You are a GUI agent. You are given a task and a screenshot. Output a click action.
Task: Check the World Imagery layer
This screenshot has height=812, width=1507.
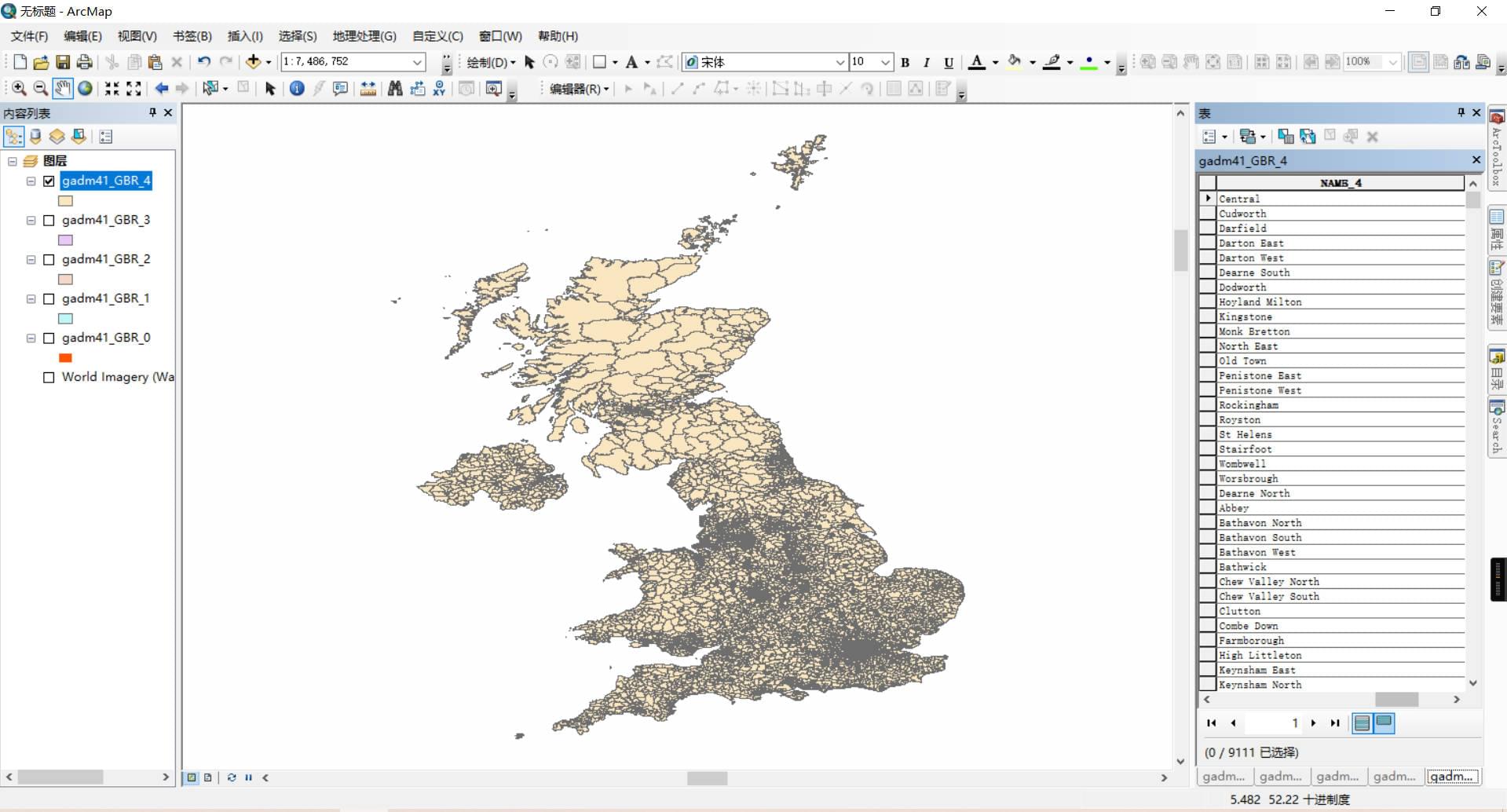point(49,377)
